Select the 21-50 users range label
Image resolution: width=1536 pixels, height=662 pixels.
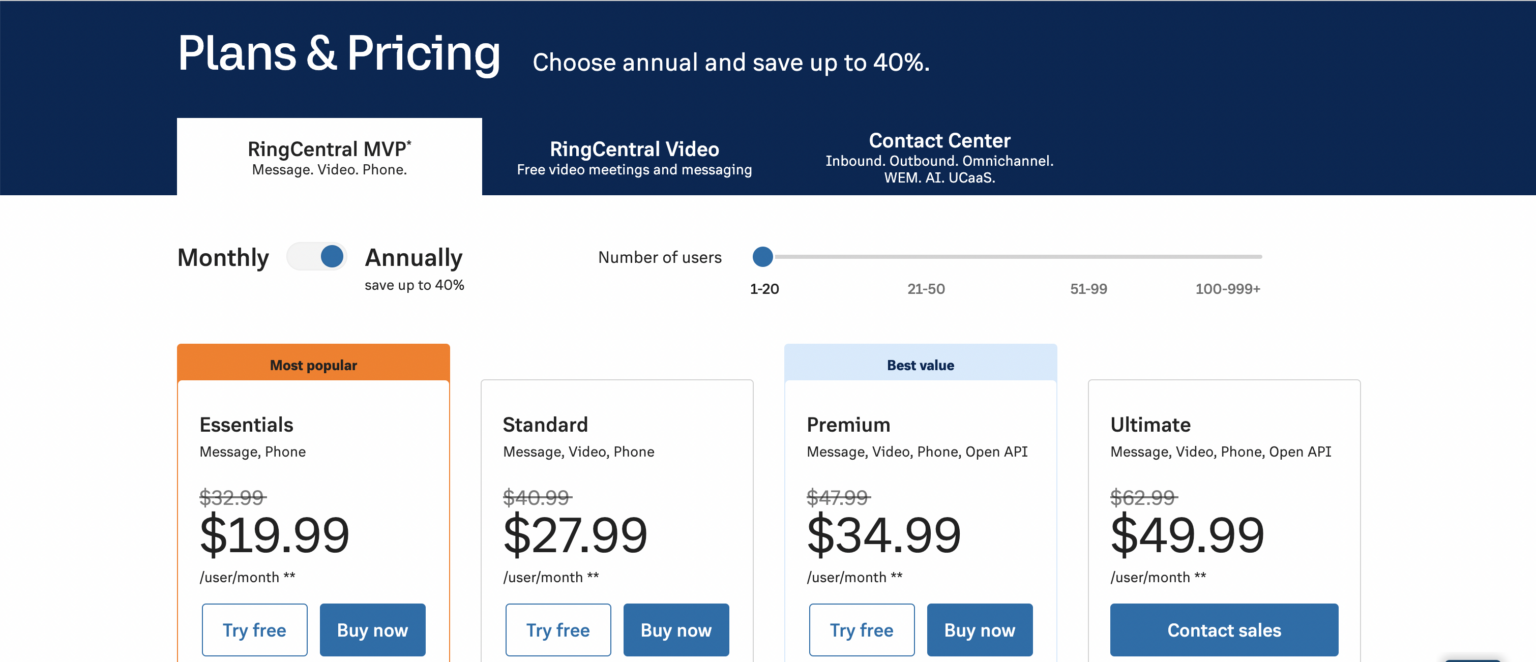click(926, 289)
